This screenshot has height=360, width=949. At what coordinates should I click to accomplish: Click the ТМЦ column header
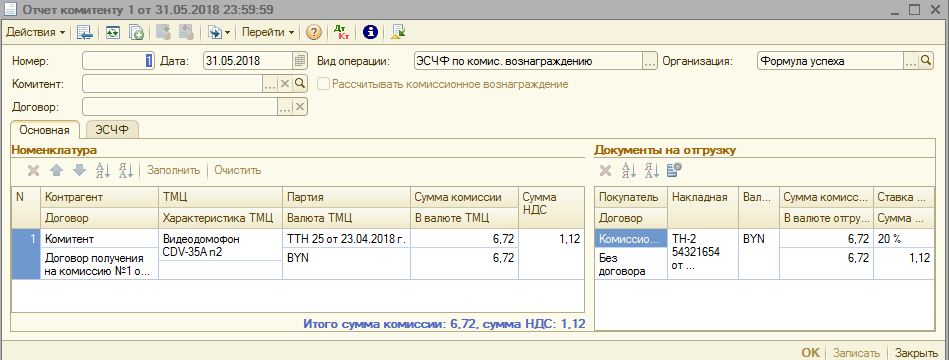(220, 197)
